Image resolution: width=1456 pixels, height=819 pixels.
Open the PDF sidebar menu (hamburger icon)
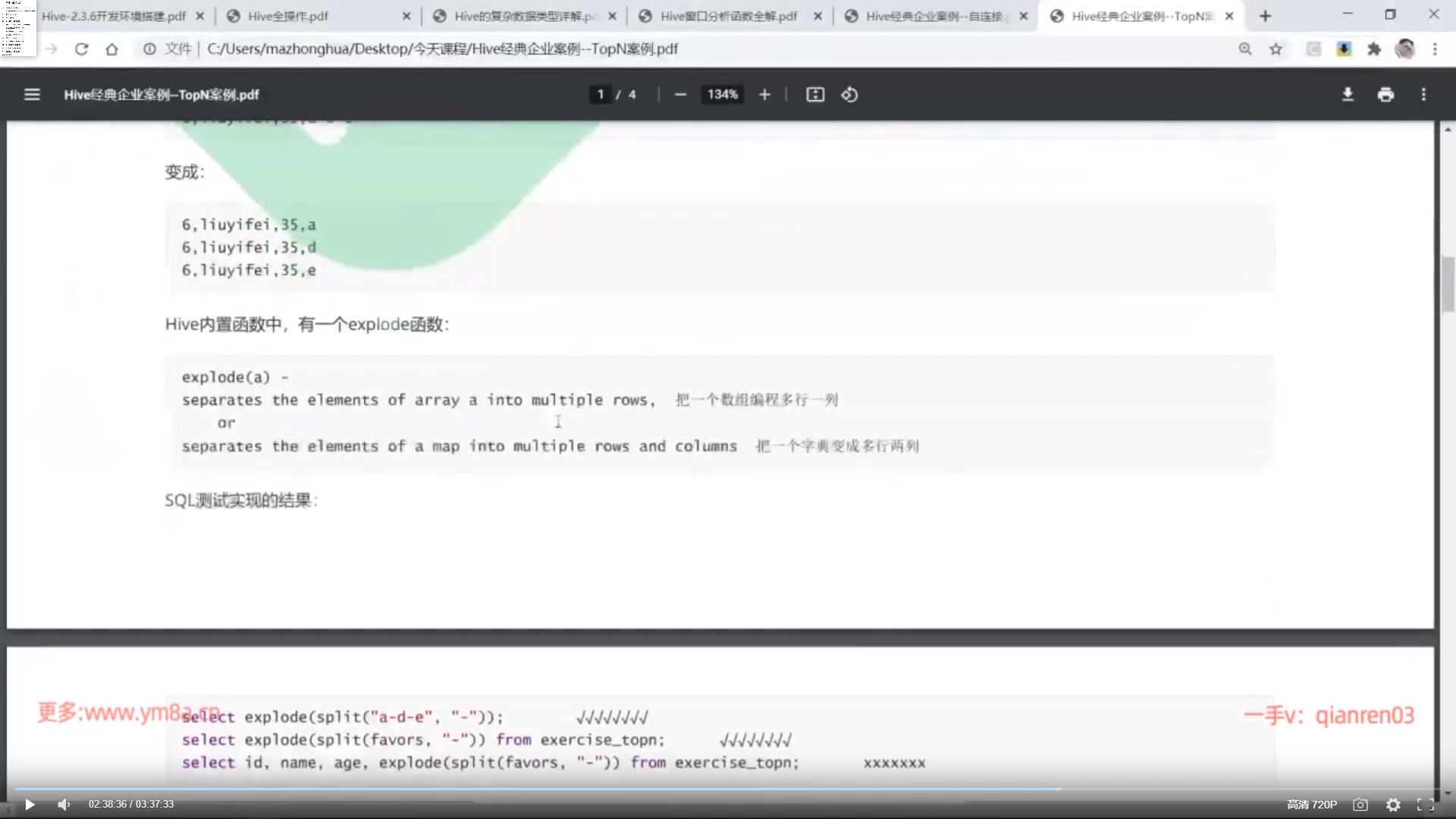click(x=32, y=95)
